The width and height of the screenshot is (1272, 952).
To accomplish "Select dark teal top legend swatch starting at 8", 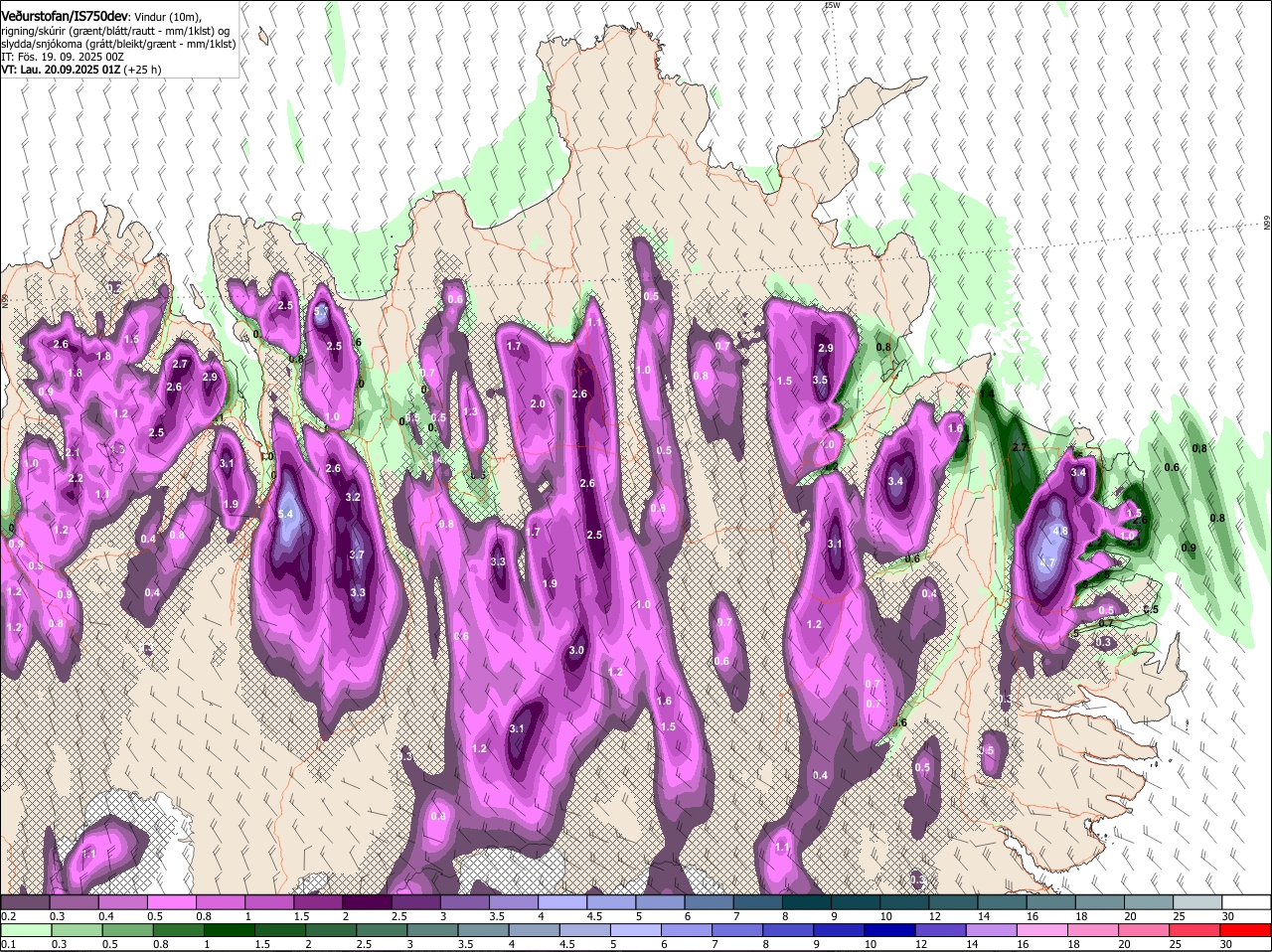I will click(806, 902).
